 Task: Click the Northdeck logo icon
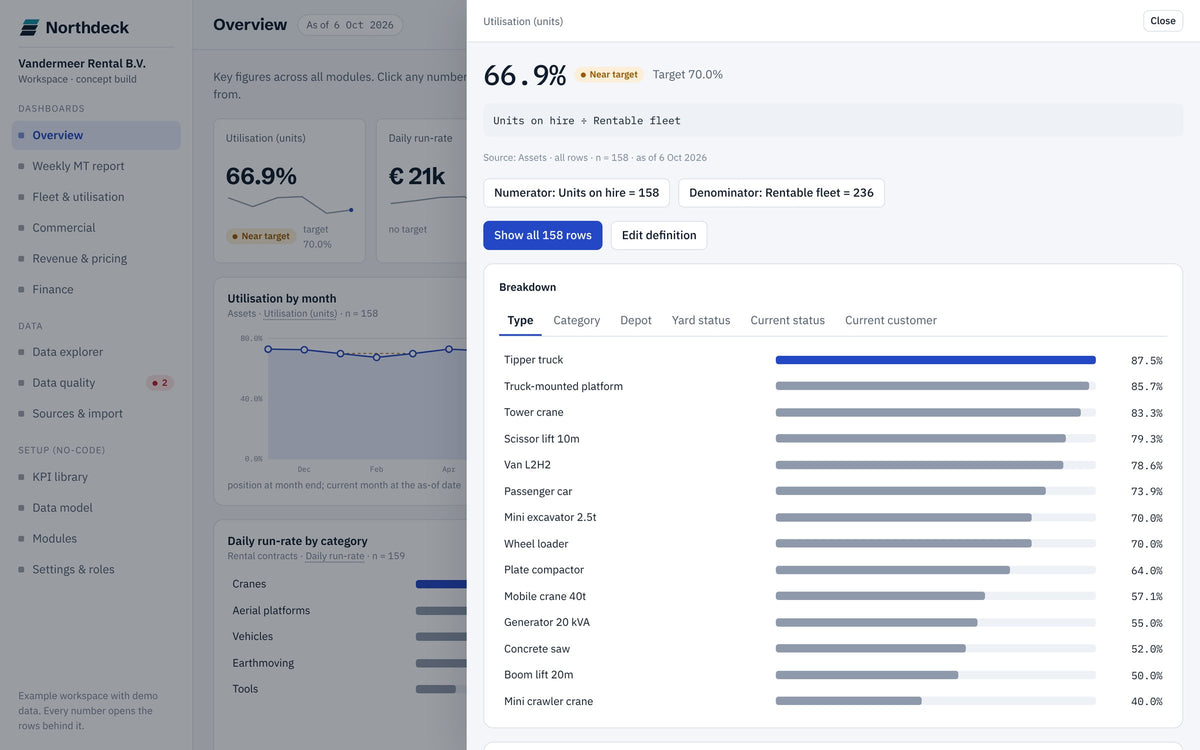point(29,28)
